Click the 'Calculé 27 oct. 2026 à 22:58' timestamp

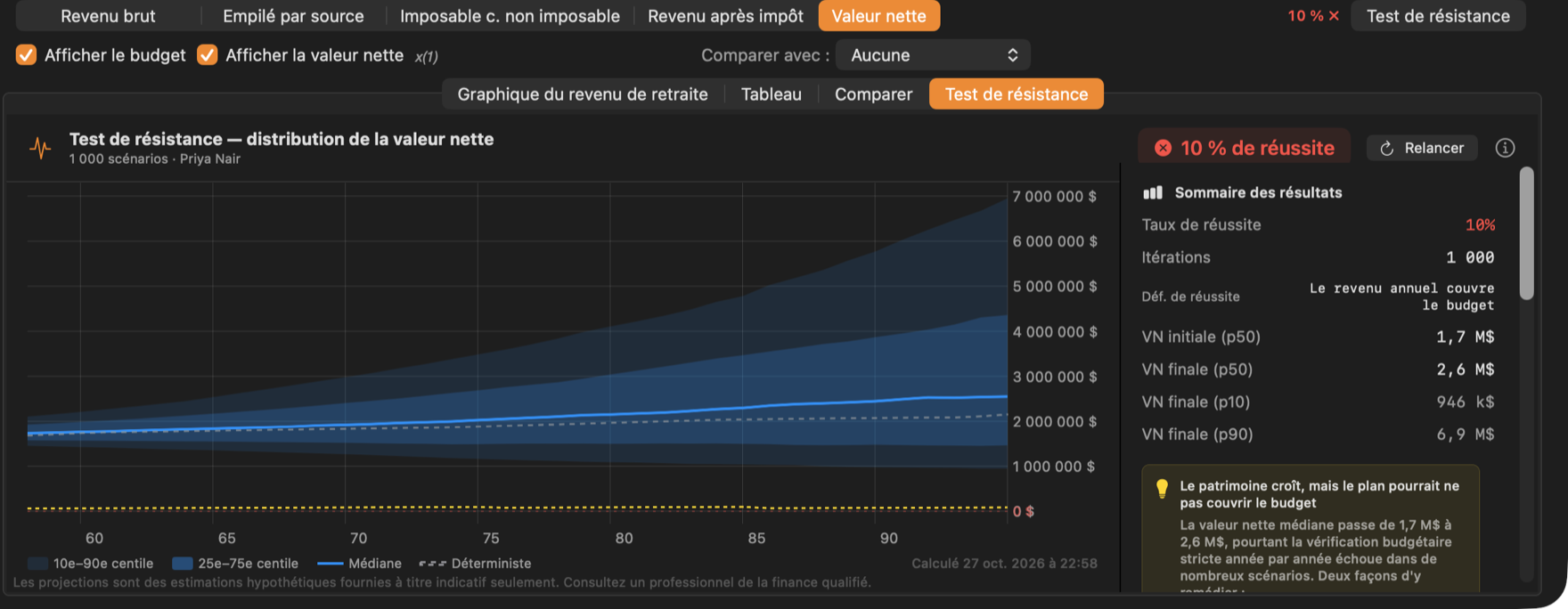(x=1004, y=564)
